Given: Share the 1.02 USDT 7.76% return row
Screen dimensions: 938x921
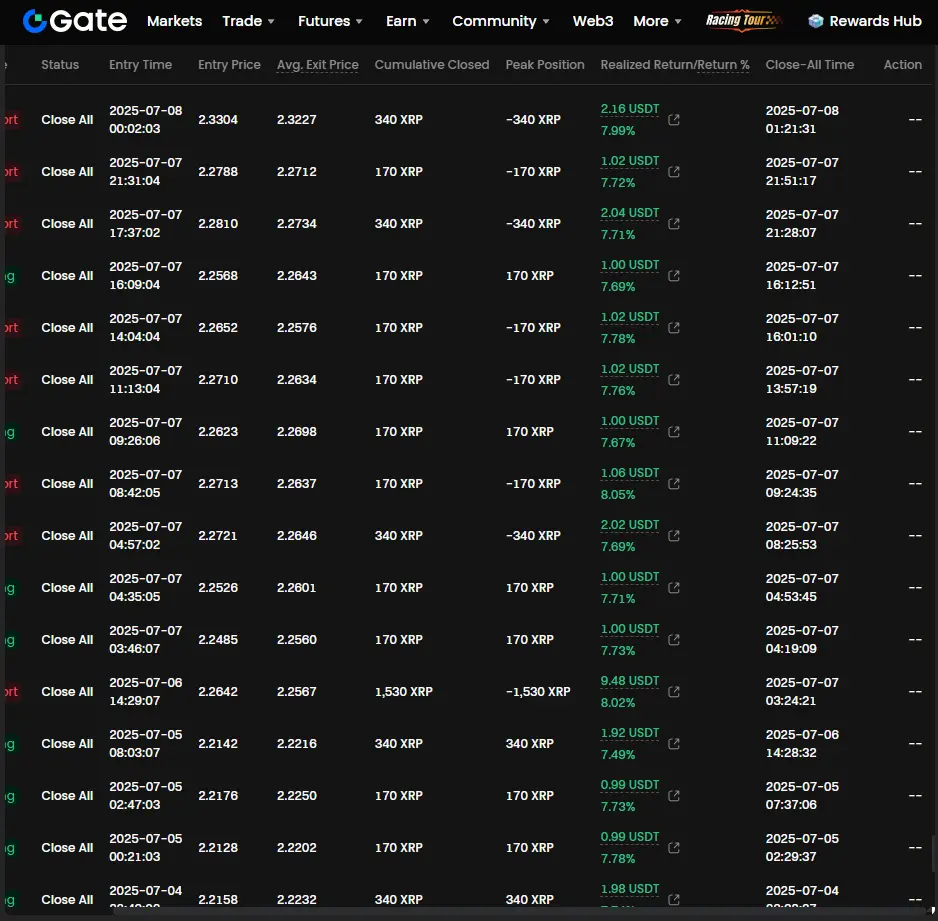Looking at the screenshot, I should 674,380.
